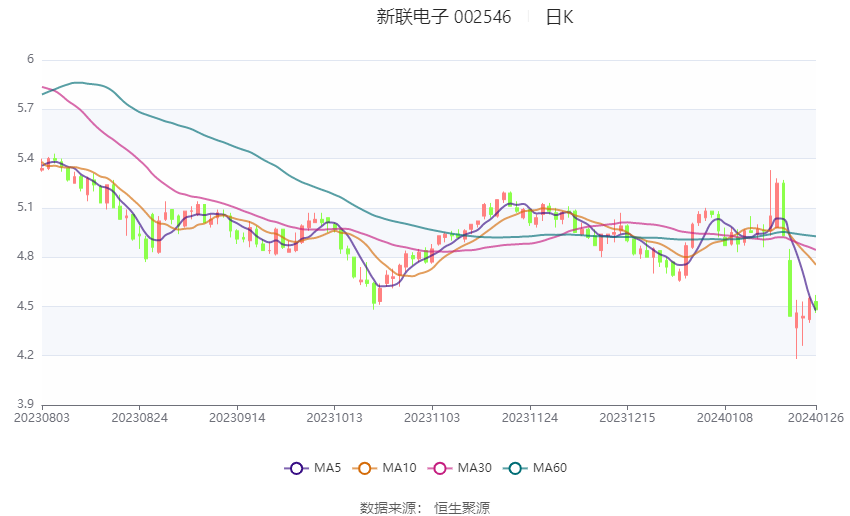Select the 20230803 date axis label
Screen dimensions: 850x516
click(x=42, y=418)
